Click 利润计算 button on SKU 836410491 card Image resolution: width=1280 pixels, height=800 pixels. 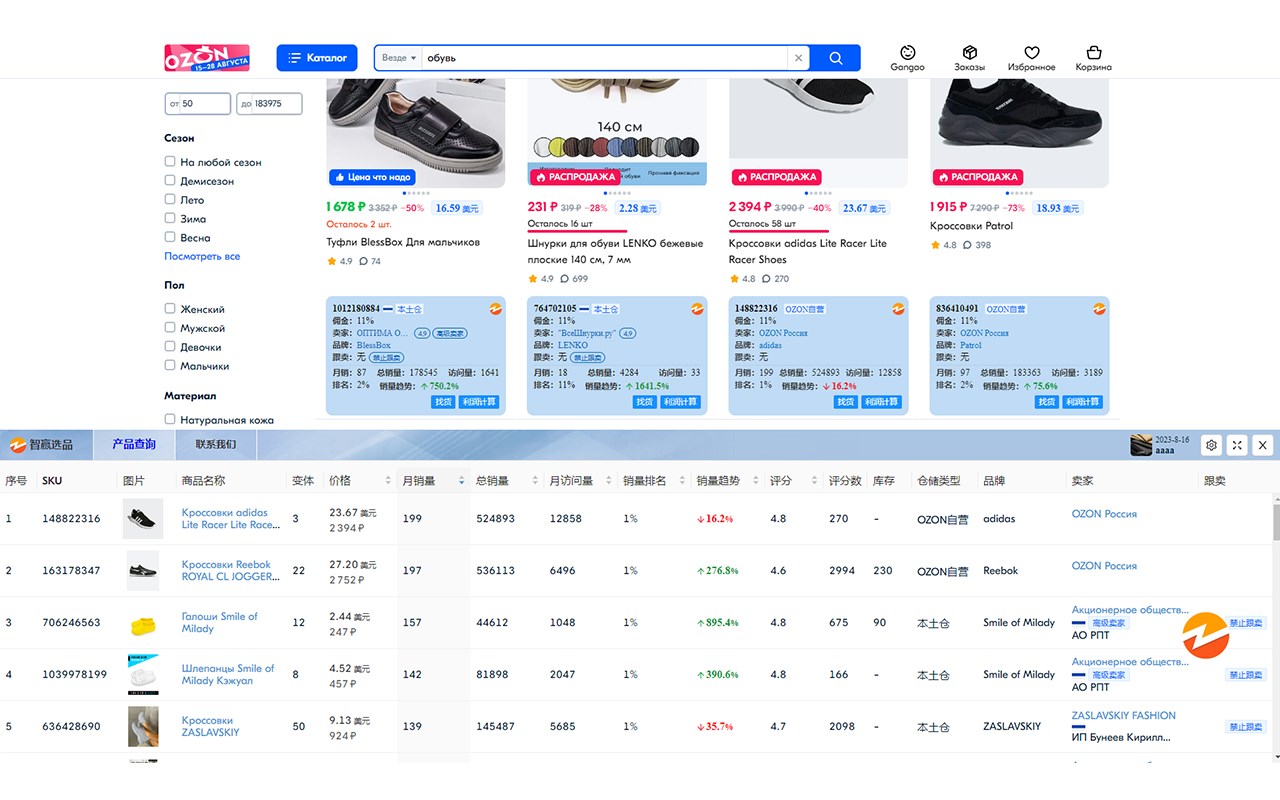pyautogui.click(x=1082, y=402)
